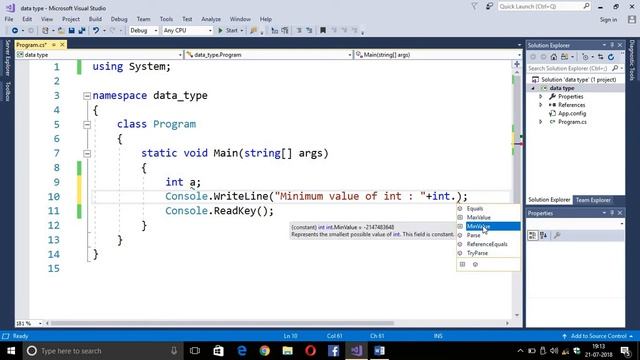Click the notifications flag icon in title bar
This screenshot has height=360, width=640.
[x=474, y=7]
